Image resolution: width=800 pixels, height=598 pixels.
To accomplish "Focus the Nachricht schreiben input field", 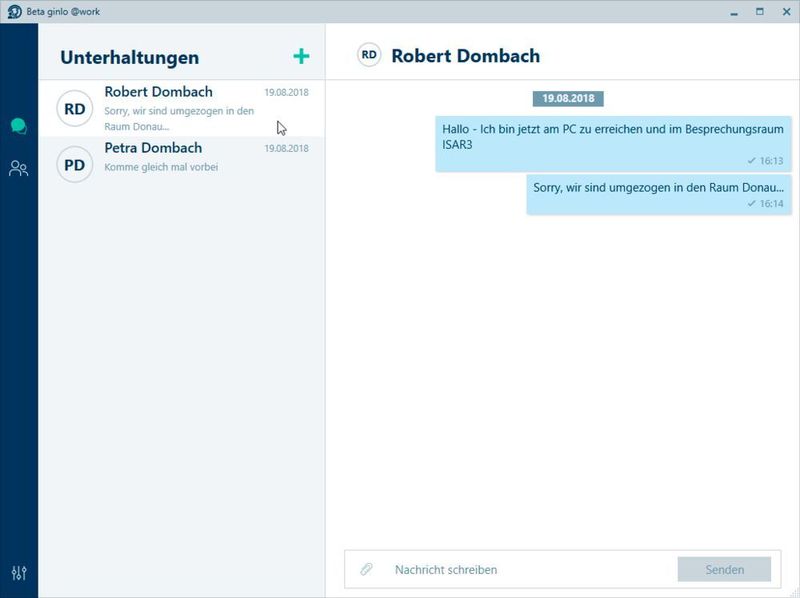I will click(x=530, y=570).
